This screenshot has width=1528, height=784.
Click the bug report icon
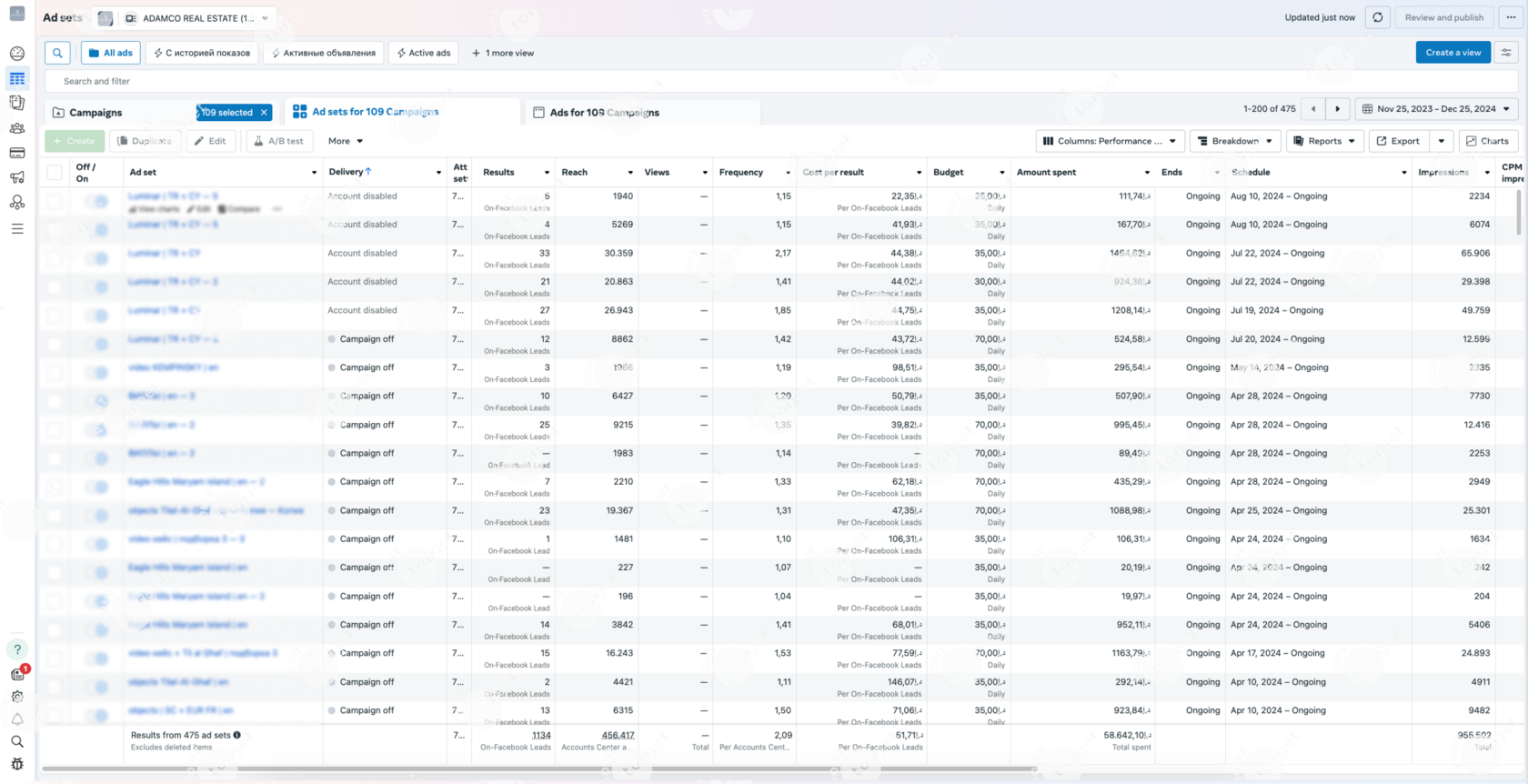(x=17, y=765)
